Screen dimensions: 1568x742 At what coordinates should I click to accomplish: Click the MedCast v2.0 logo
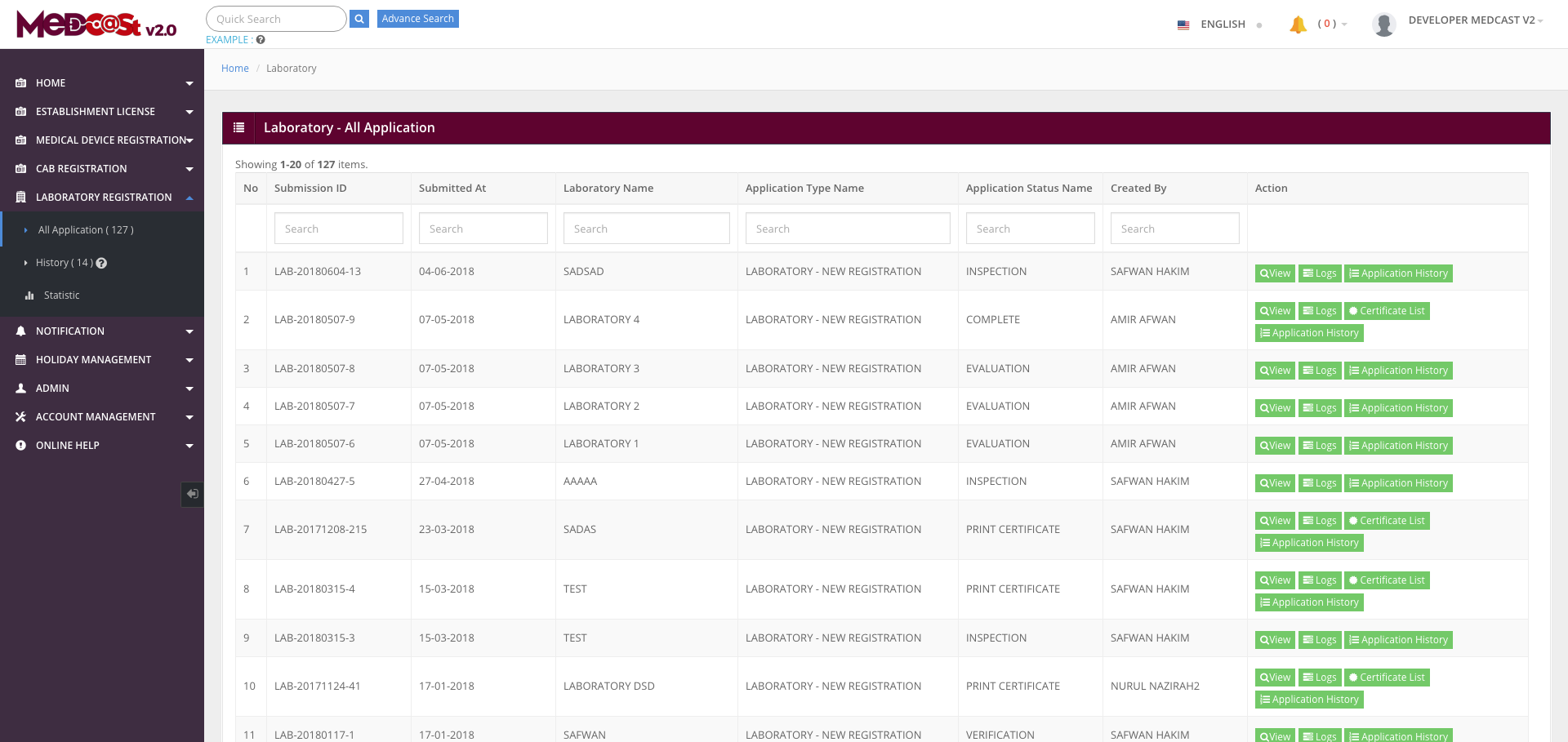pos(96,24)
